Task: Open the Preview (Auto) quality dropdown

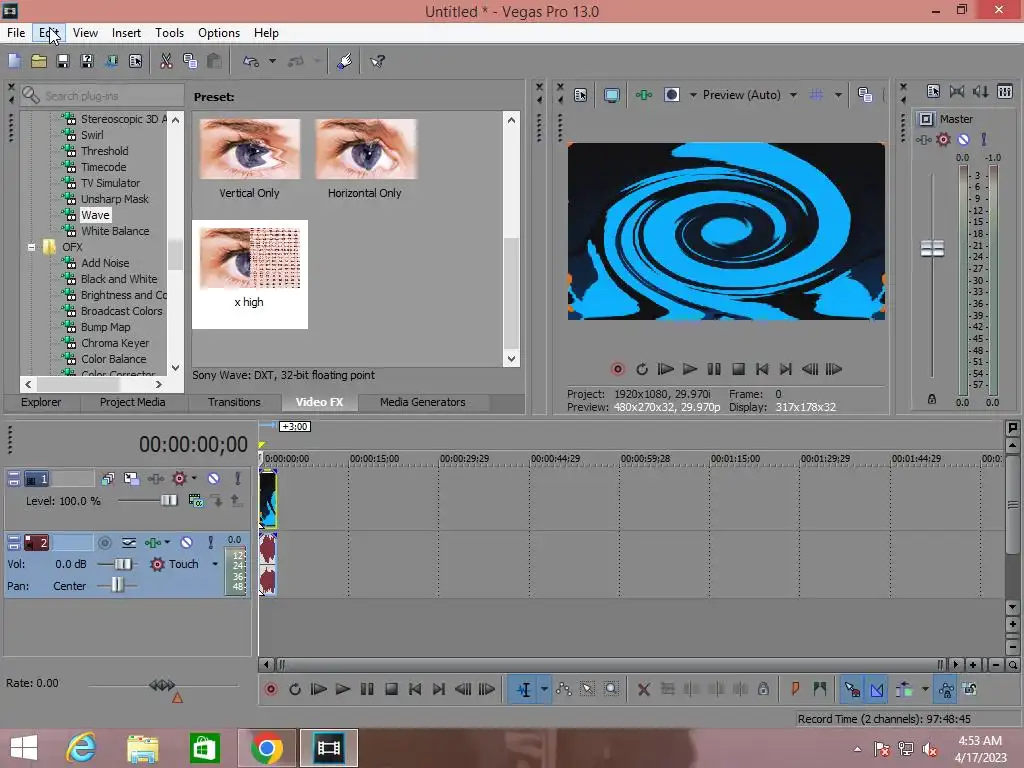Action: 793,95
